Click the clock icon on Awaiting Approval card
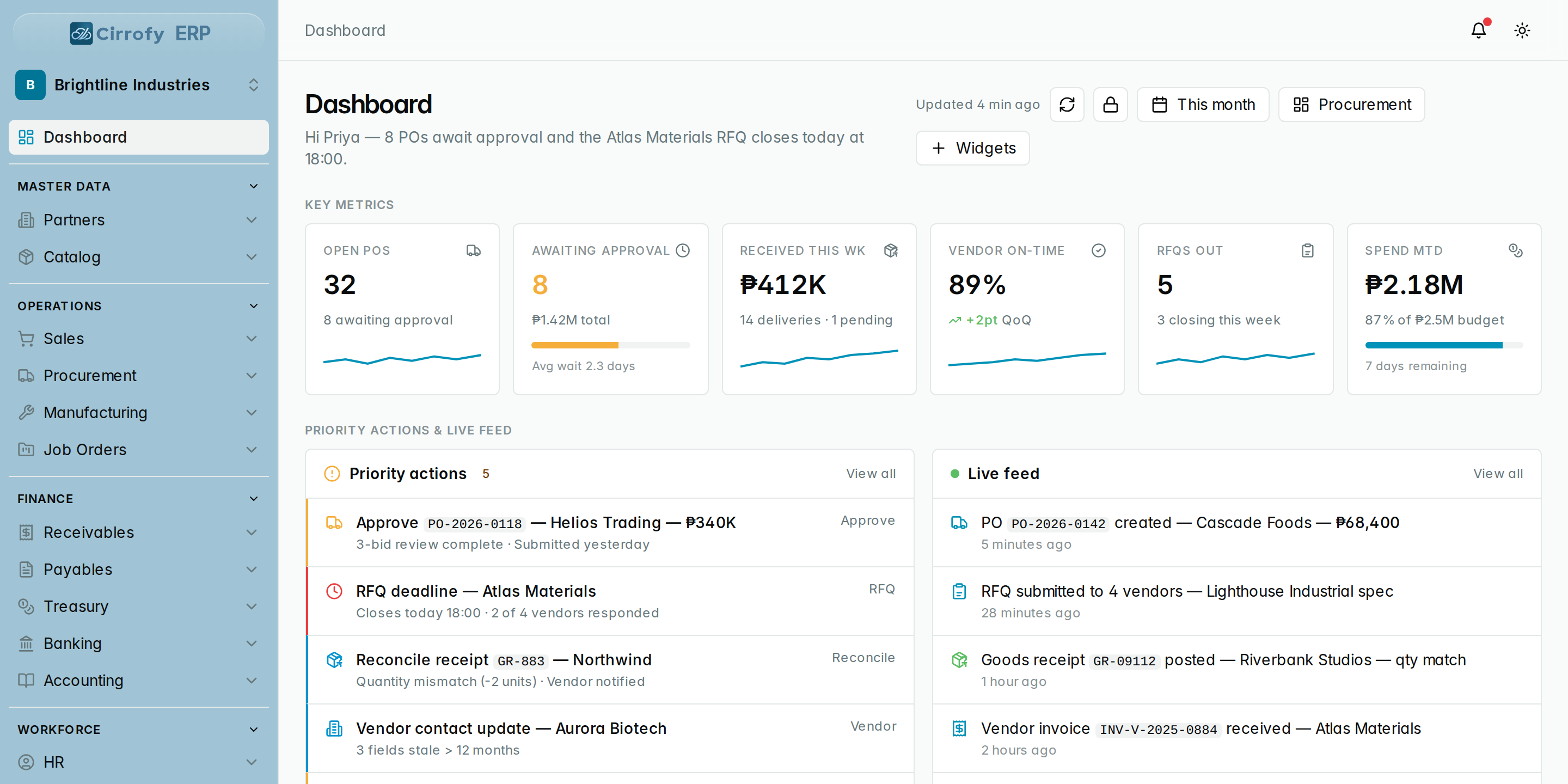The image size is (1568, 784). coord(683,250)
